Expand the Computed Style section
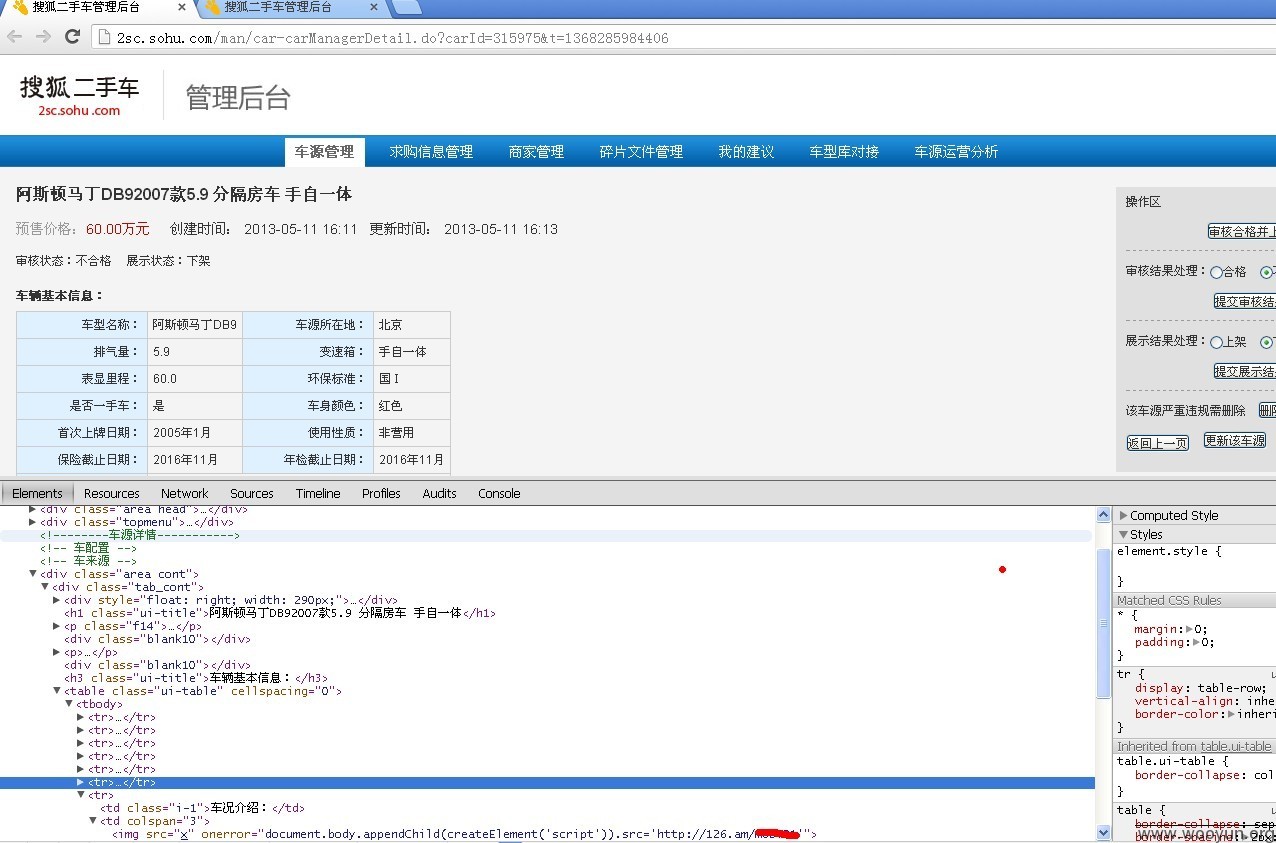This screenshot has width=1276, height=843. (x=1123, y=516)
